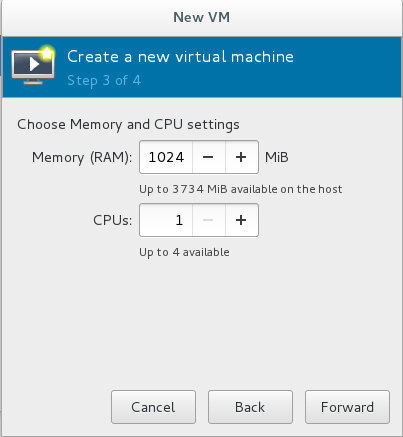Click the New VM title bar

click(x=201, y=17)
